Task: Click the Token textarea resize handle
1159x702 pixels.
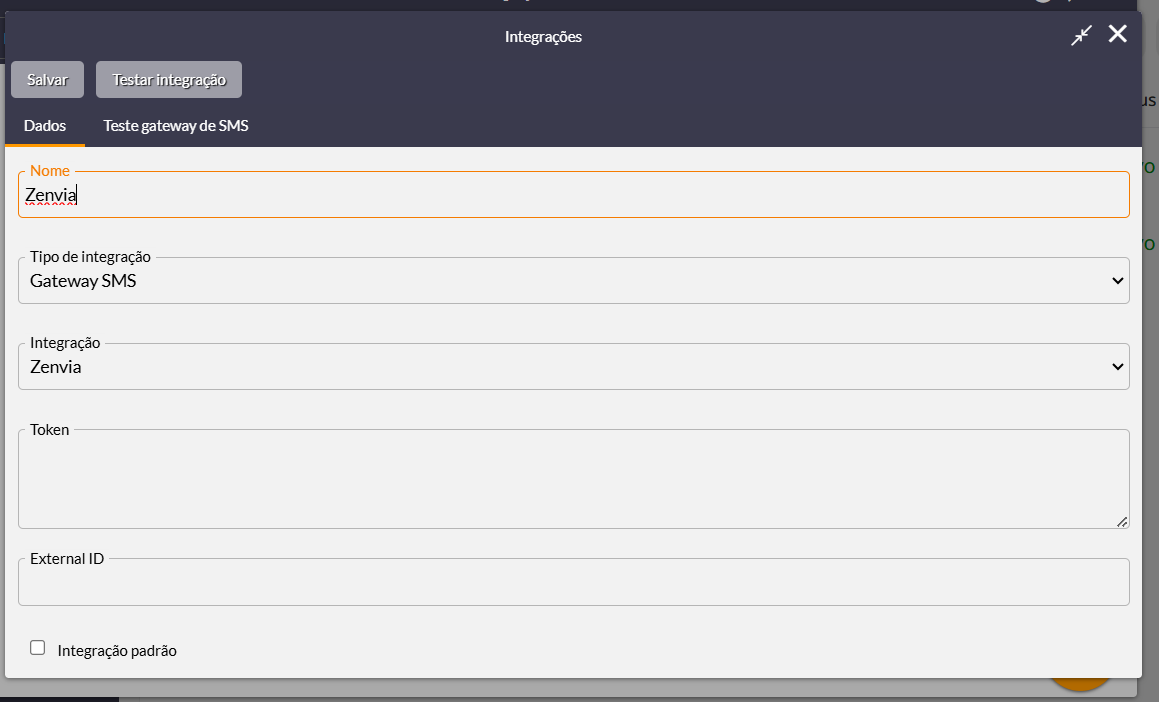Action: [x=1122, y=522]
